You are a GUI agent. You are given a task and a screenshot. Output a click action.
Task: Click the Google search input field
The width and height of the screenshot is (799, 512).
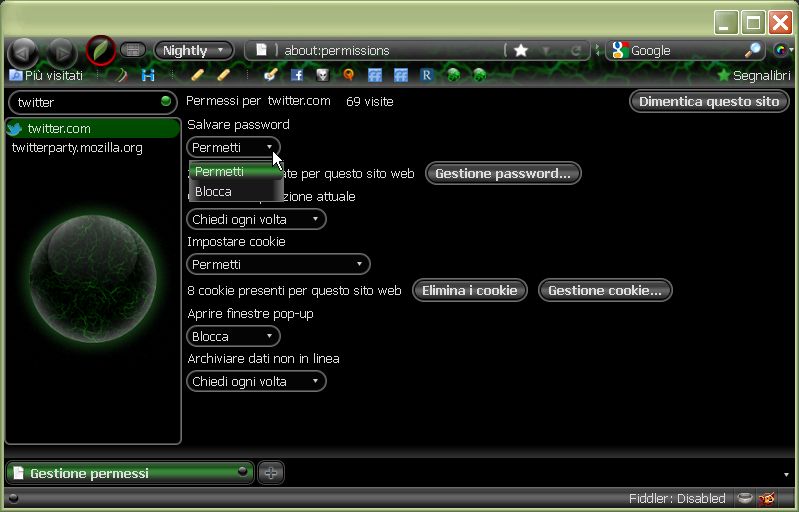pyautogui.click(x=685, y=50)
